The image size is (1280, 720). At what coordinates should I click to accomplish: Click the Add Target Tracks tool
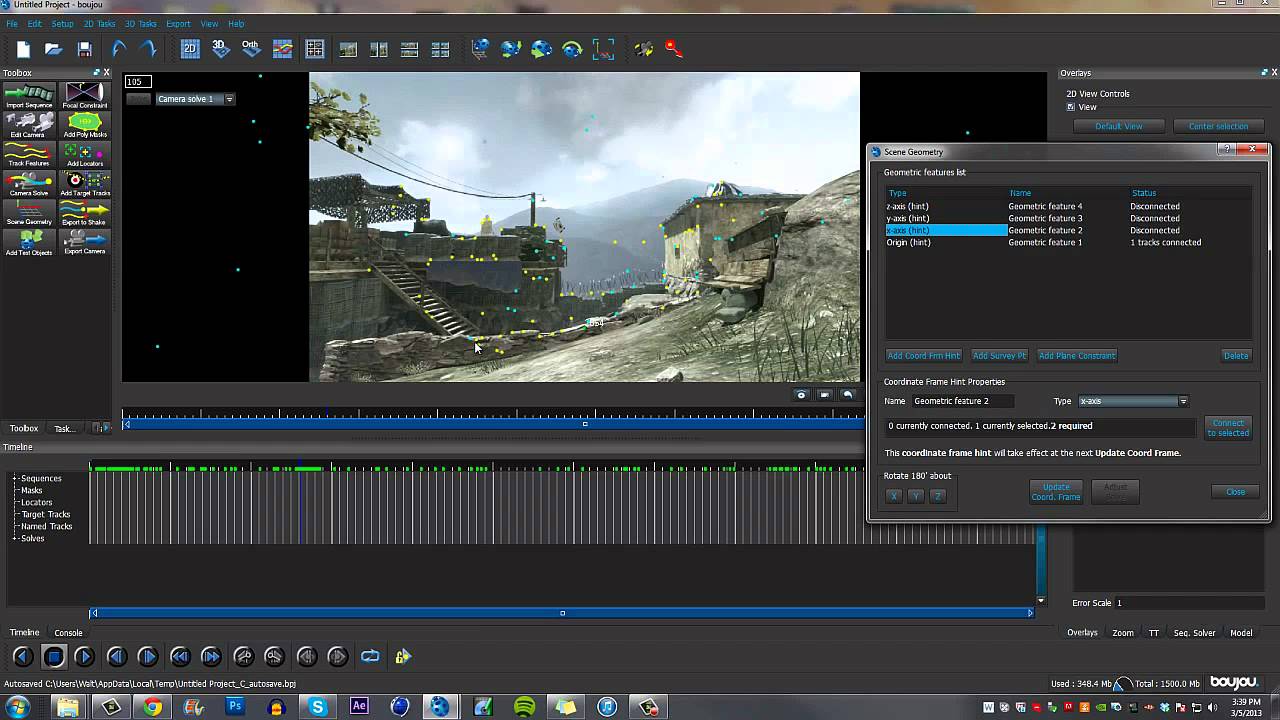[85, 184]
